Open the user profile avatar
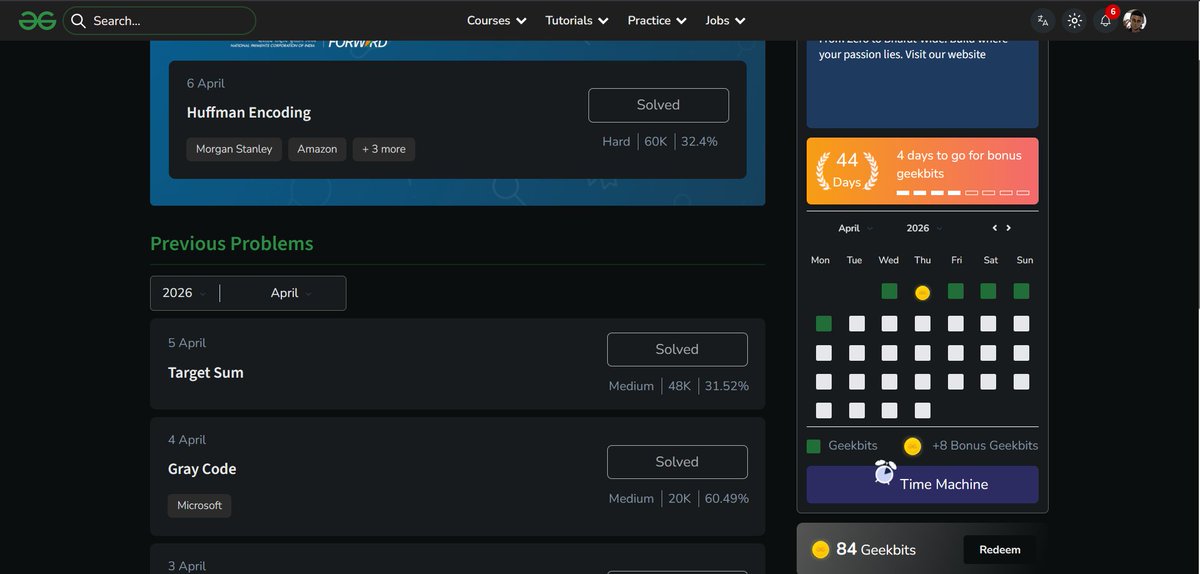The image size is (1200, 574). (x=1134, y=20)
